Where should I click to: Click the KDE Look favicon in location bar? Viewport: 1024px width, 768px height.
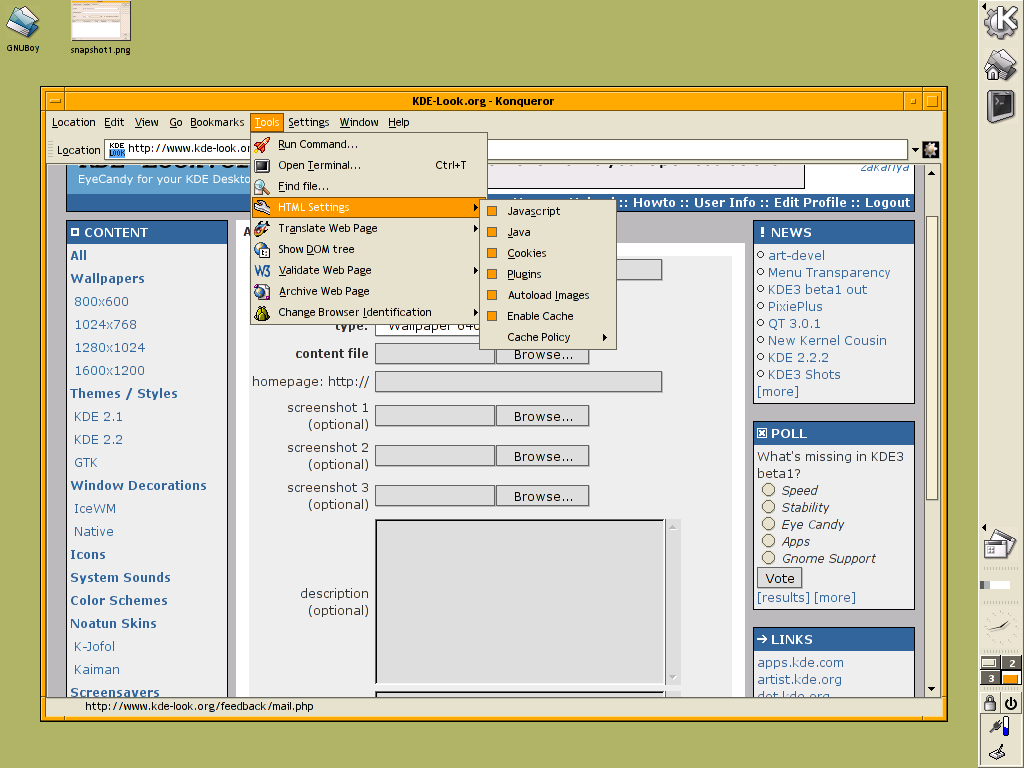[x=117, y=150]
